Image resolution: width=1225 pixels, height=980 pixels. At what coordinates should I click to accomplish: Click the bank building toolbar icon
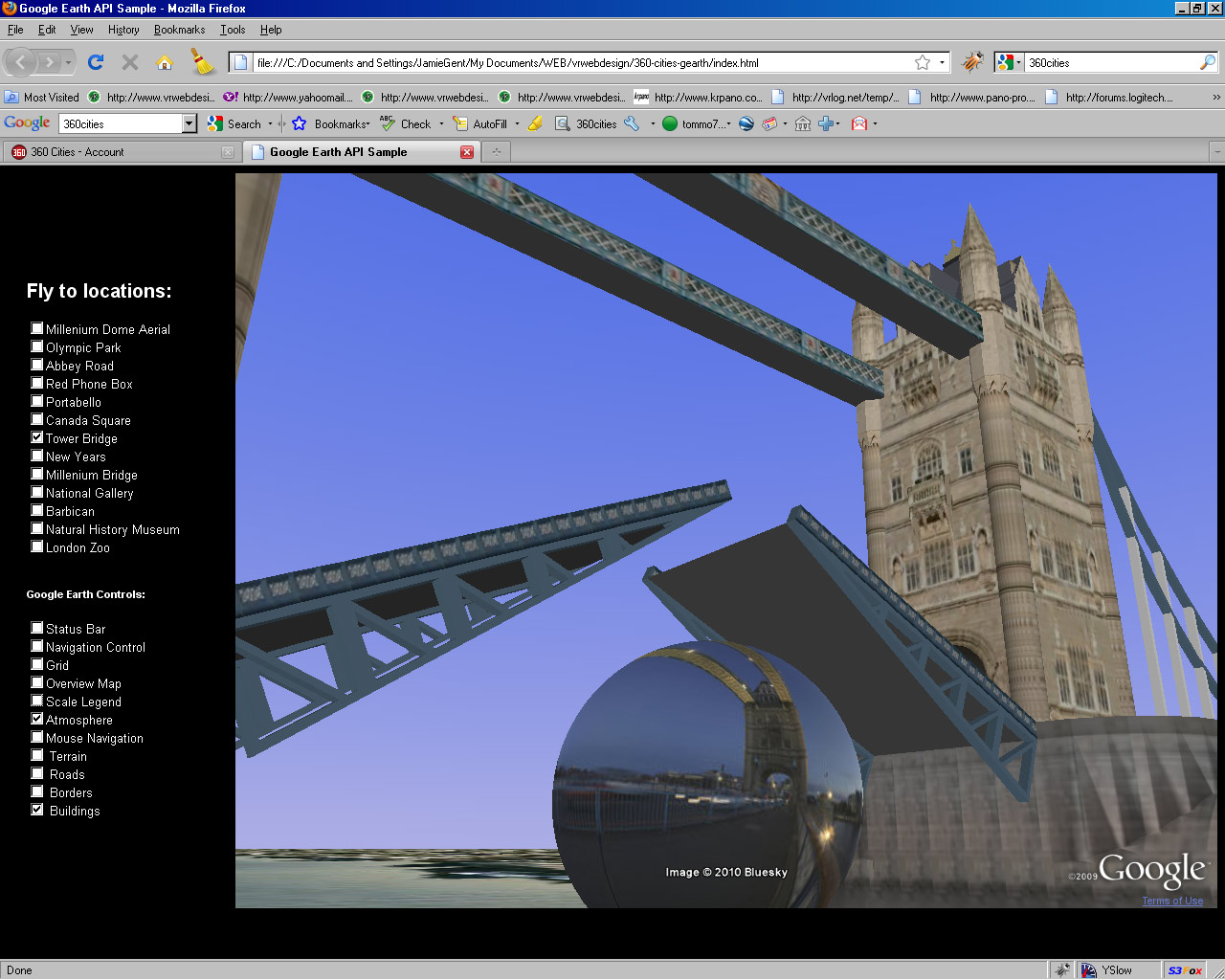pyautogui.click(x=803, y=123)
